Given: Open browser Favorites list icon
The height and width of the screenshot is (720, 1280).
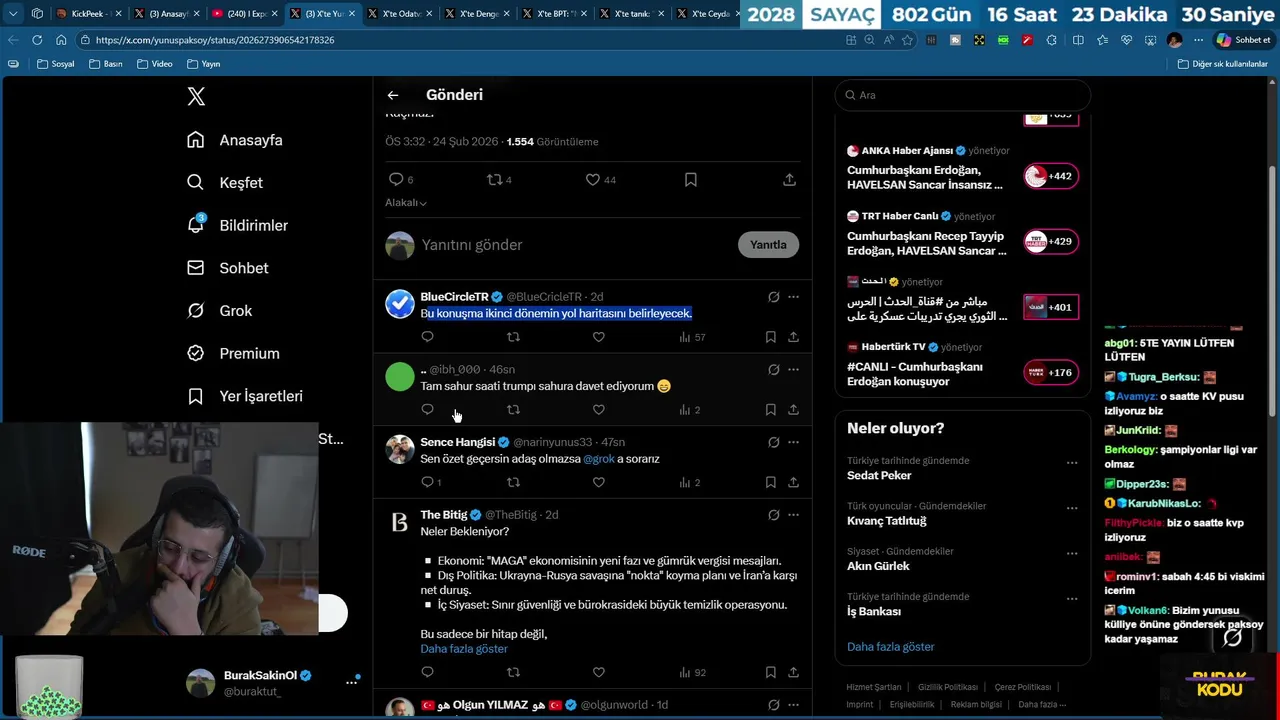Looking at the screenshot, I should (x=1102, y=40).
